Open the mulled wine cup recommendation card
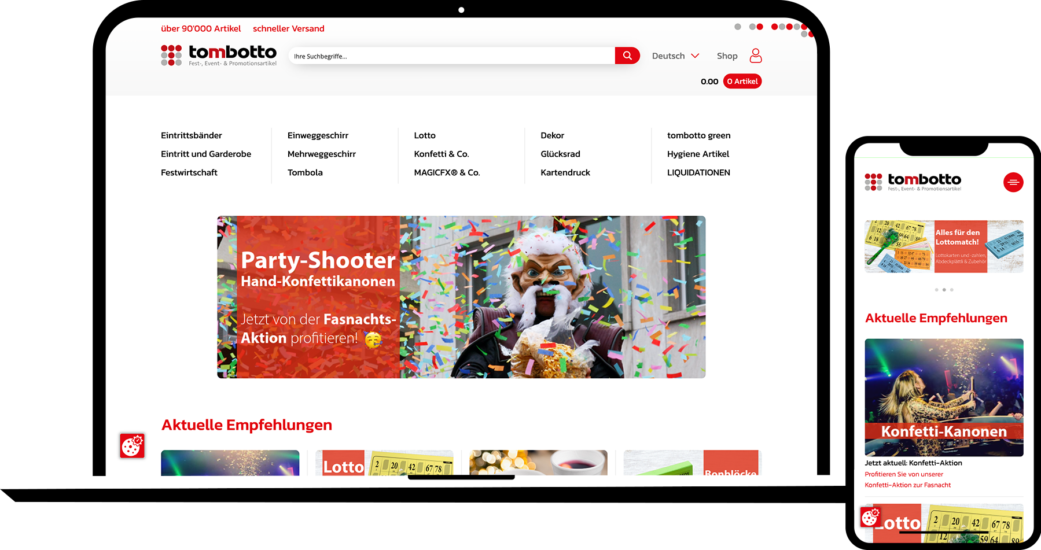This screenshot has width=1041, height=550. [x=538, y=463]
